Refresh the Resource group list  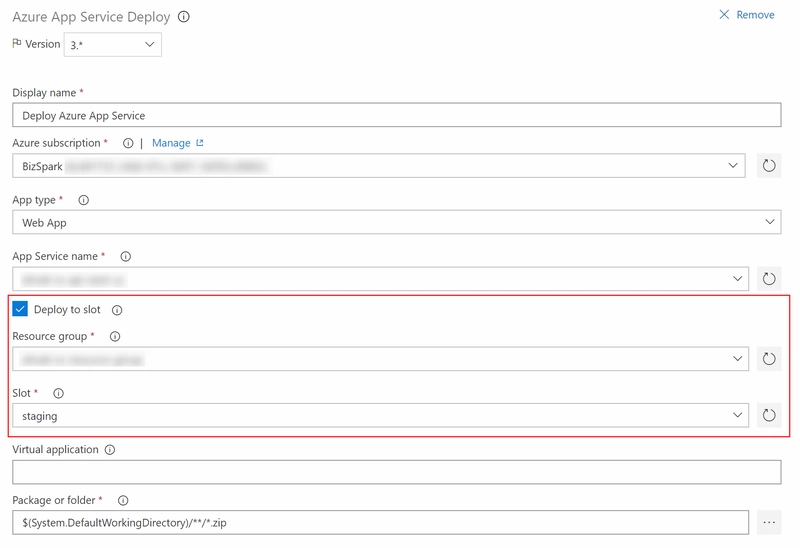(x=769, y=359)
